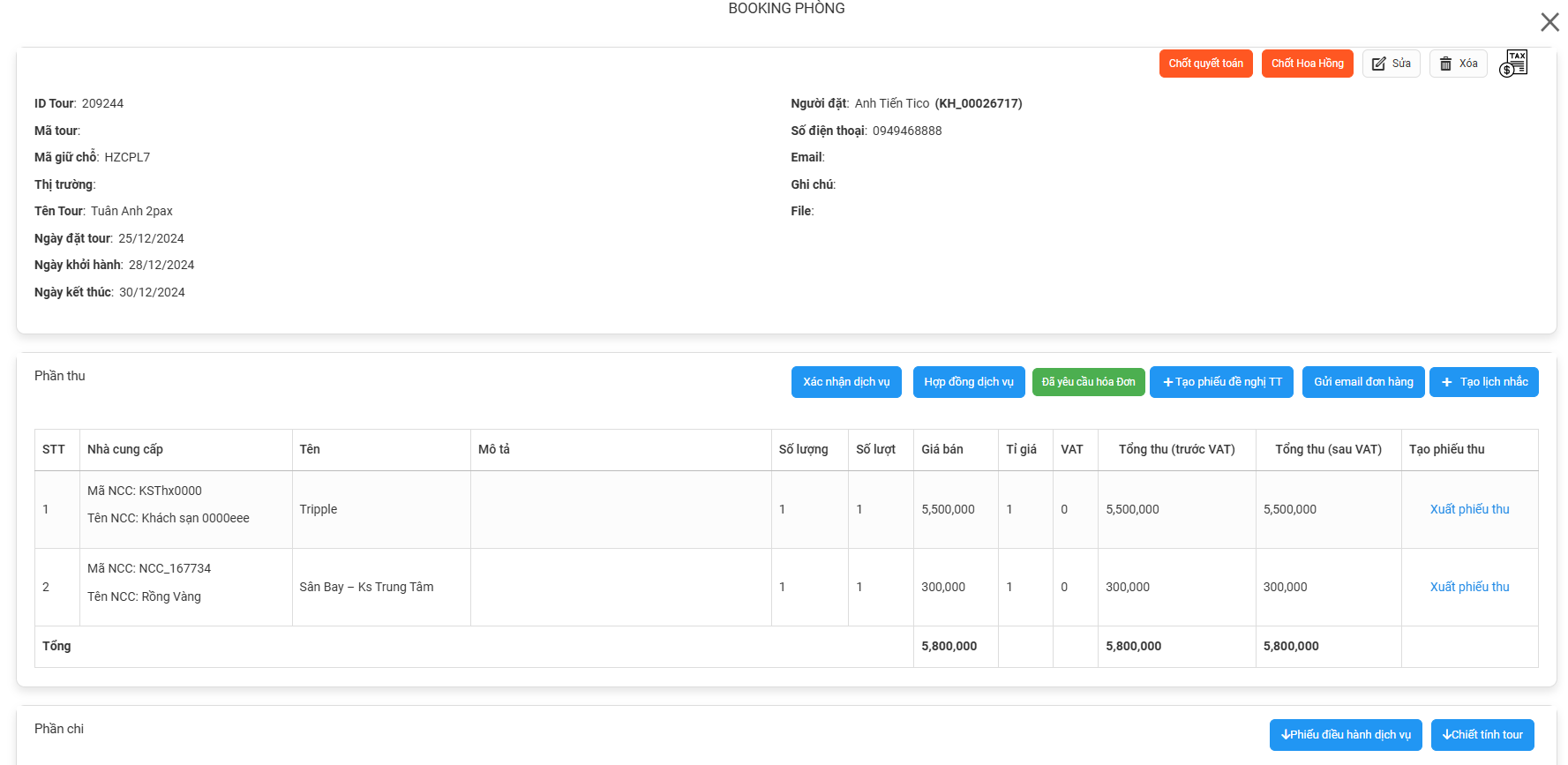Open Hợp đồng dịch vụ
Screen dimensions: 1568x765
pyautogui.click(x=968, y=382)
